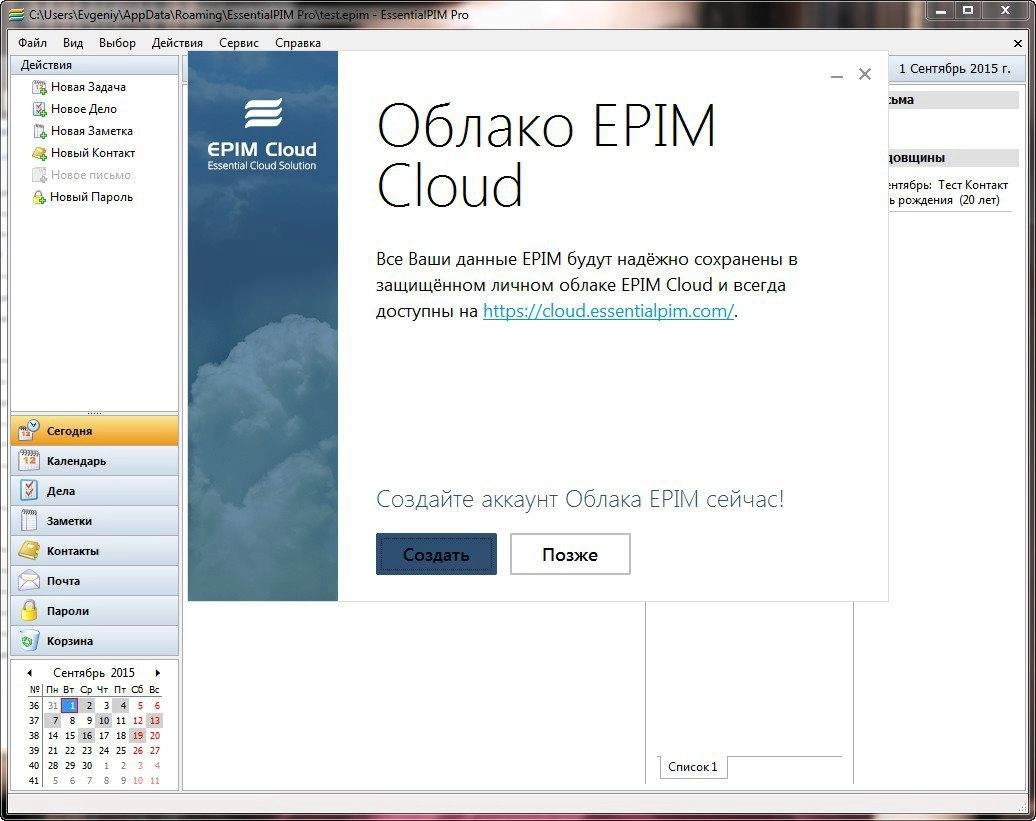
Task: Click the Новый Контакт label
Action: coord(92,153)
